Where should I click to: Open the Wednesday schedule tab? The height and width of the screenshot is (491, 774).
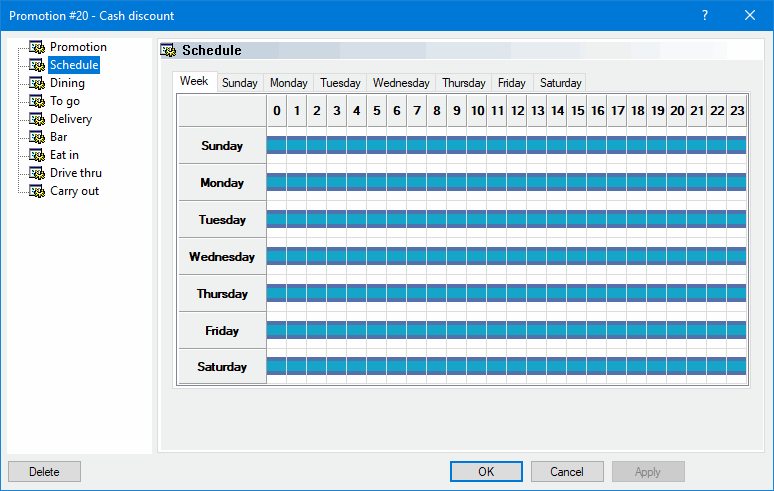[401, 83]
